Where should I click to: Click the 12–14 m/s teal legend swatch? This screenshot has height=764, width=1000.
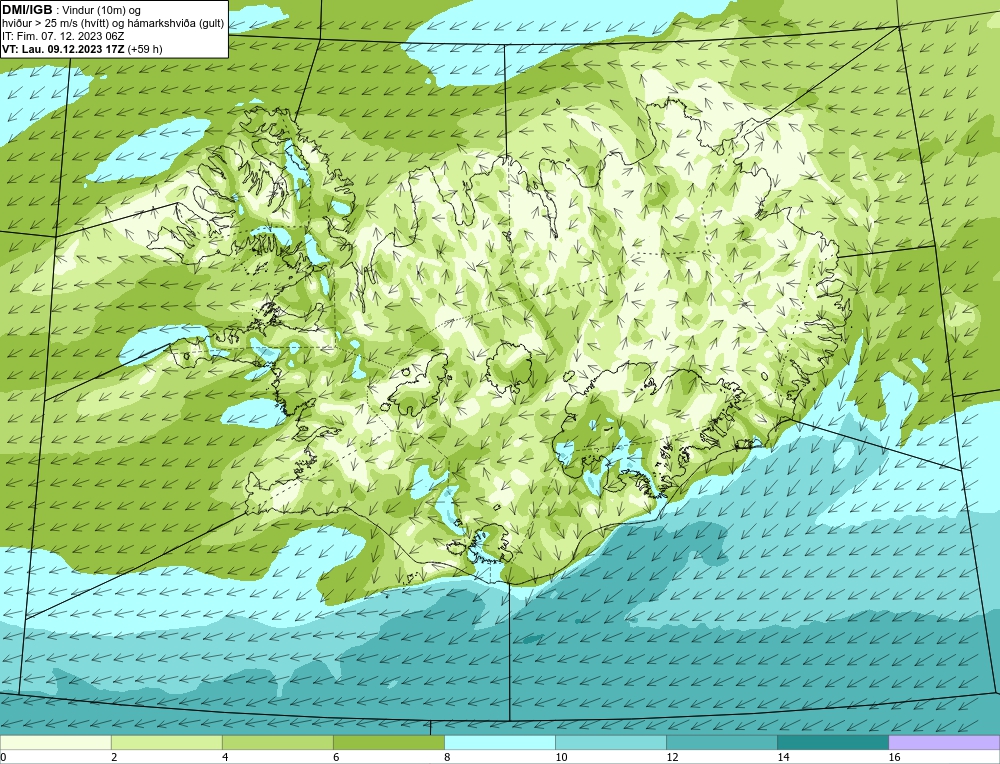point(722,742)
